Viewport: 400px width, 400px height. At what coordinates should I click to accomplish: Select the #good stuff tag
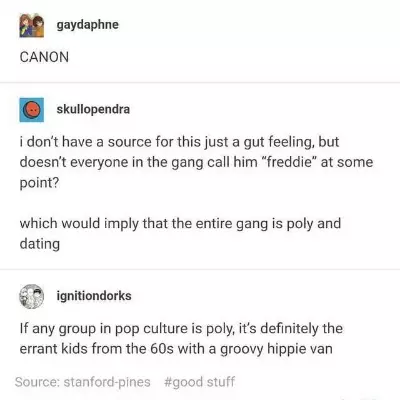click(199, 382)
